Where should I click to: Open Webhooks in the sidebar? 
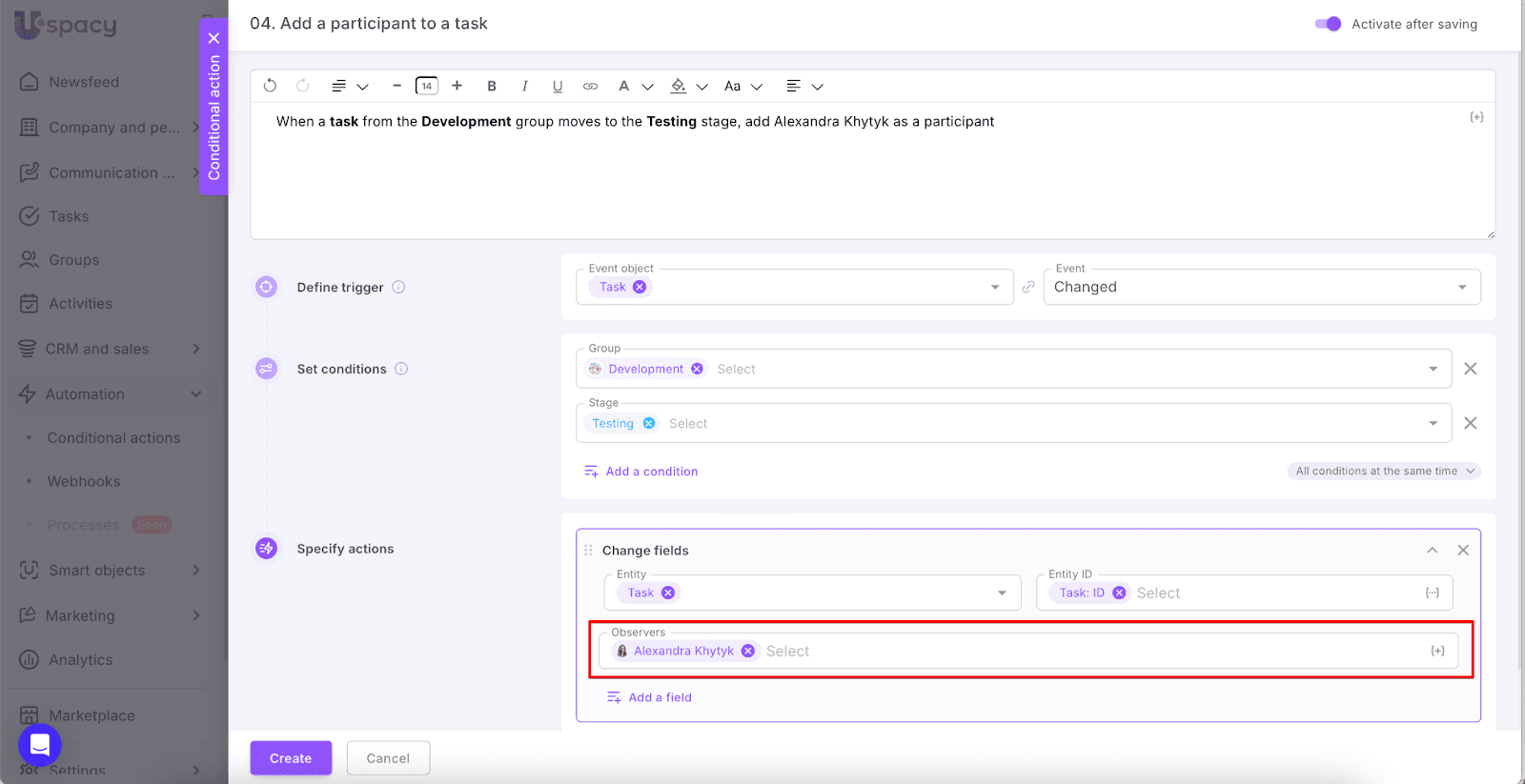coord(84,481)
